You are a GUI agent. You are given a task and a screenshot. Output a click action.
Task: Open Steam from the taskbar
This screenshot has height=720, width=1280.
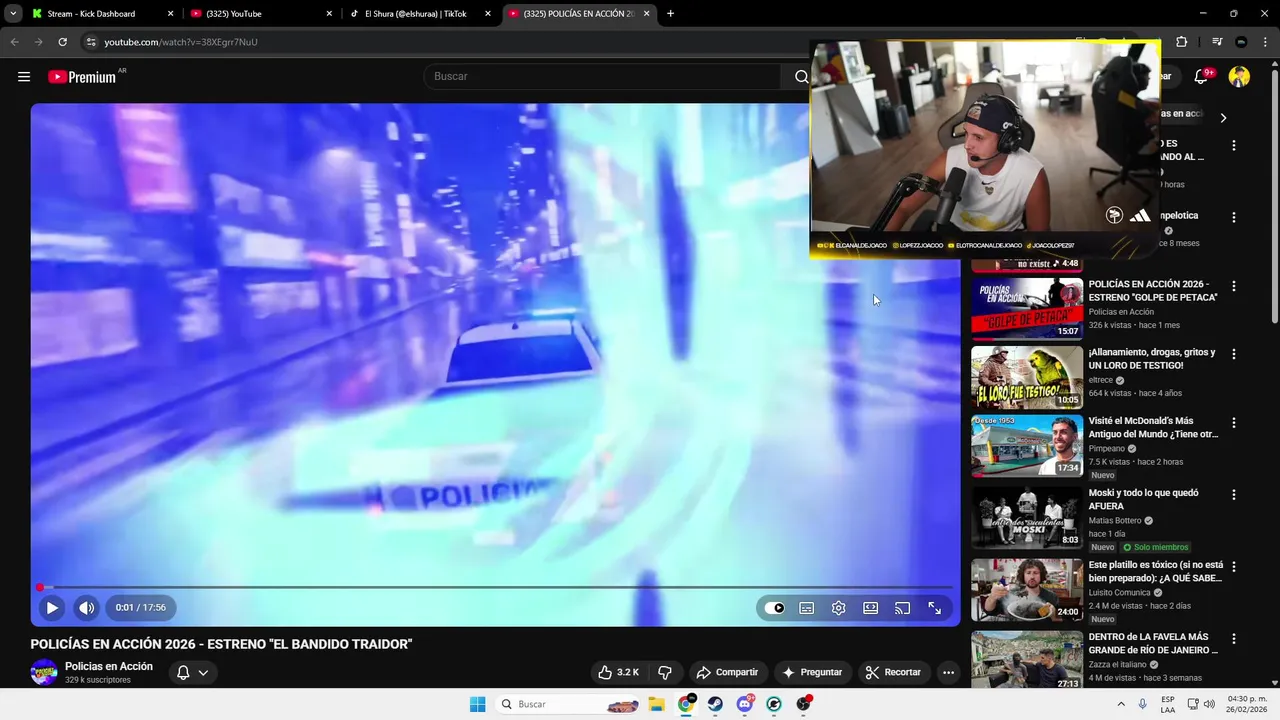coord(716,704)
